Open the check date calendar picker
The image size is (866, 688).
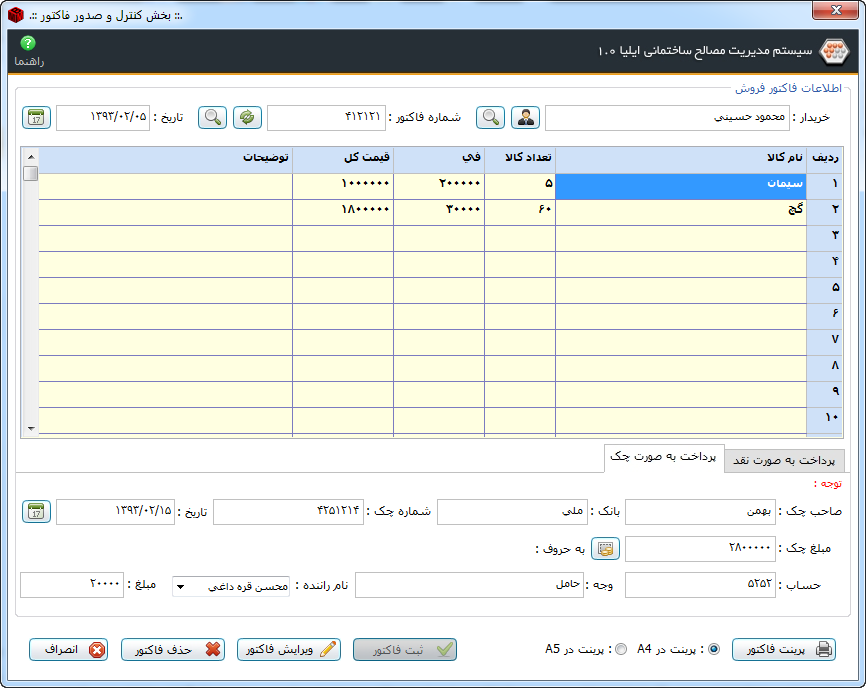36,512
